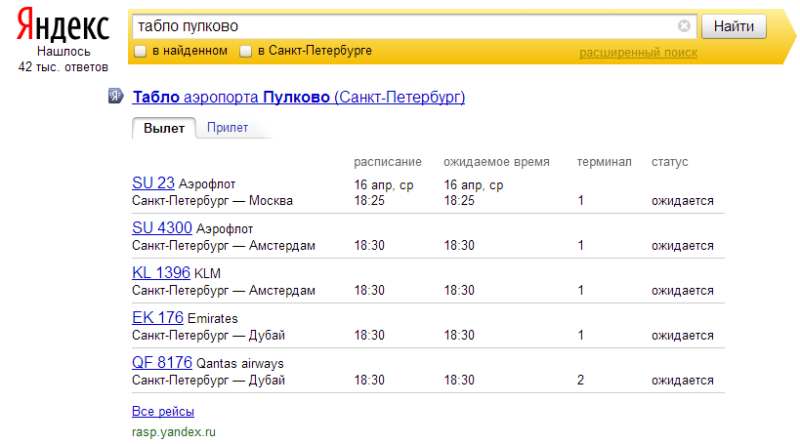Image resolution: width=800 pixels, height=444 pixels.
Task: Select the "Вылет" tab
Action: point(164,128)
